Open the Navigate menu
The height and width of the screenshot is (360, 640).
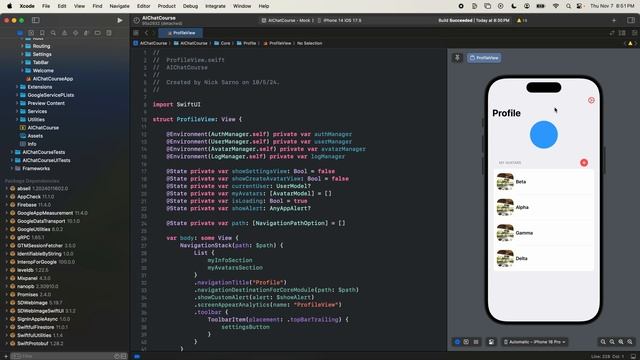tap(119, 6)
